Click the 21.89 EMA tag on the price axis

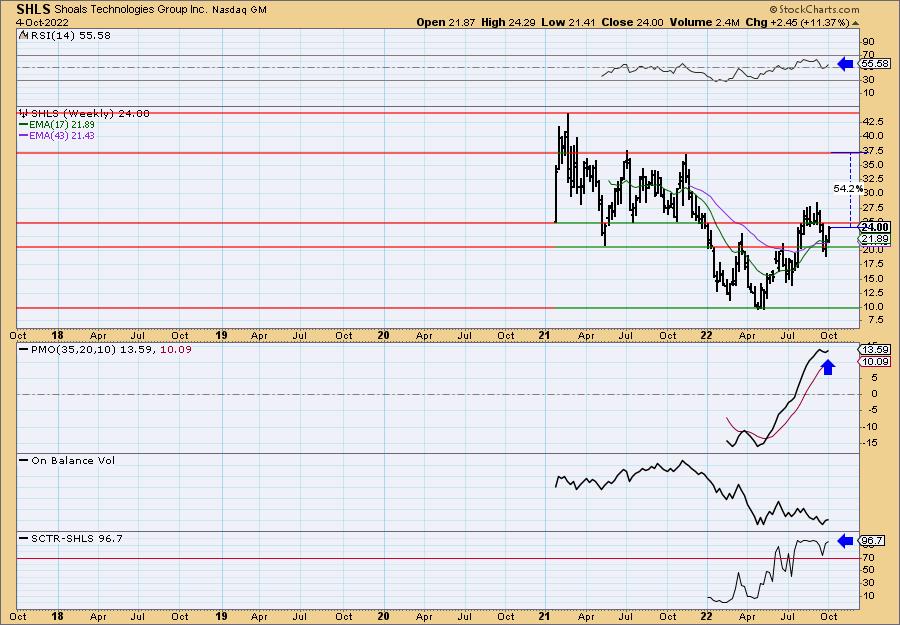point(876,239)
